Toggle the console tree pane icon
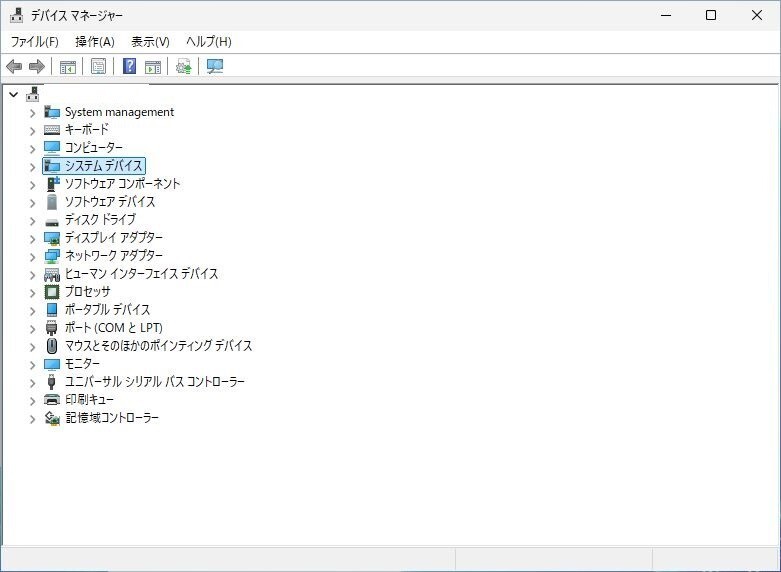Screen dimensions: 781x572 pyautogui.click(x=68, y=66)
